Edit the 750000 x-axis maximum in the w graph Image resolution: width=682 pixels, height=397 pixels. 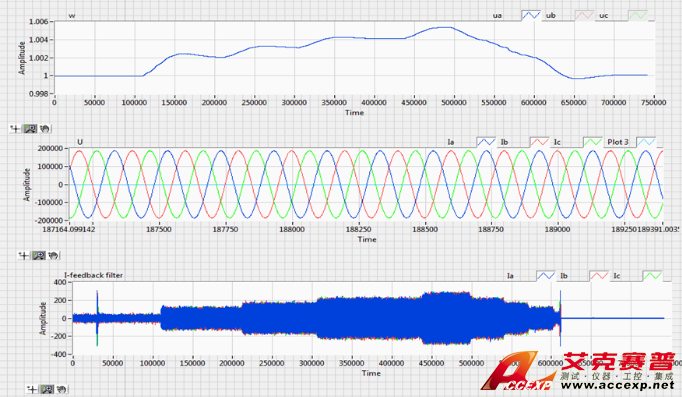click(x=654, y=103)
